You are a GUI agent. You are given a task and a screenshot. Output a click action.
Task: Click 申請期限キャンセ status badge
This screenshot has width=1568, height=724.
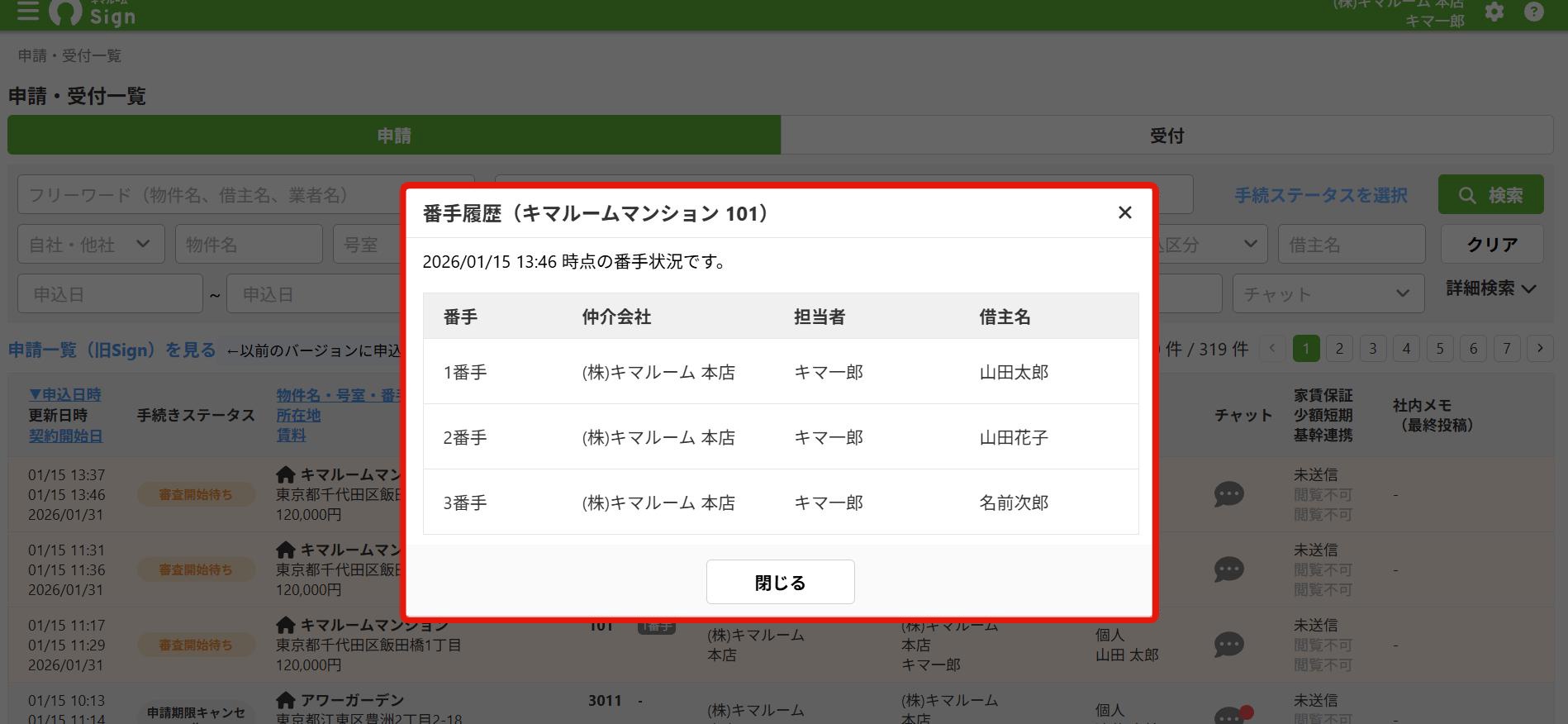click(x=196, y=712)
